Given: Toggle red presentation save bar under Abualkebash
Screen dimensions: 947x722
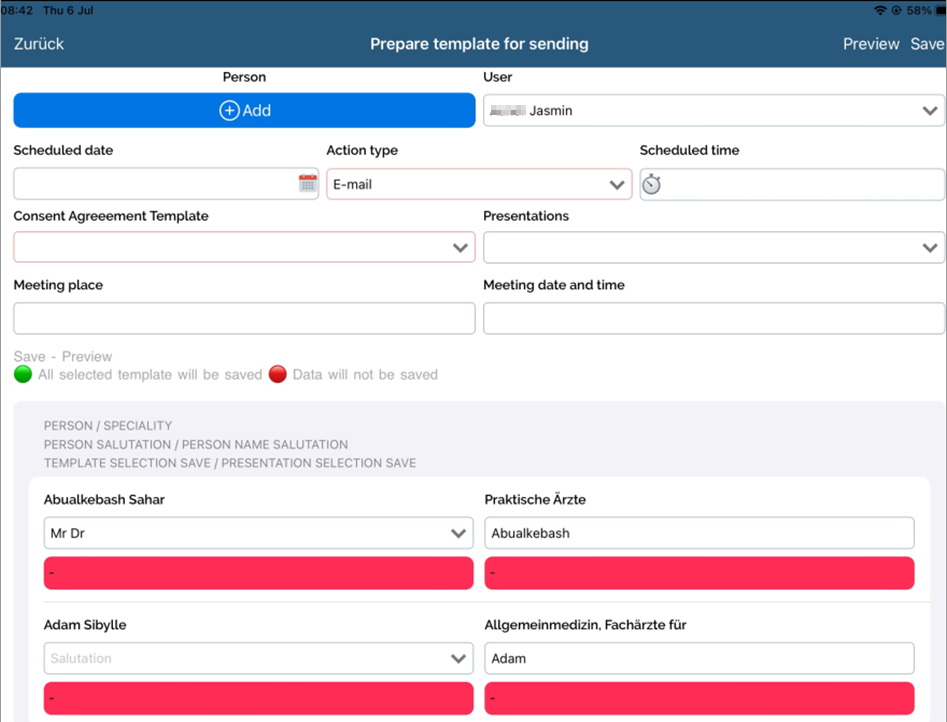Looking at the screenshot, I should coord(699,573).
